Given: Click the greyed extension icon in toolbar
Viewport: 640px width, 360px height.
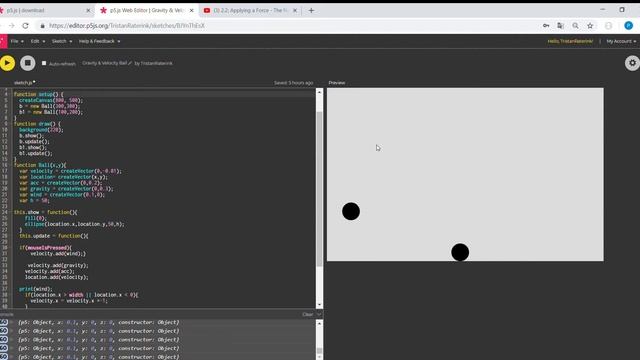Looking at the screenshot, I should [609, 26].
